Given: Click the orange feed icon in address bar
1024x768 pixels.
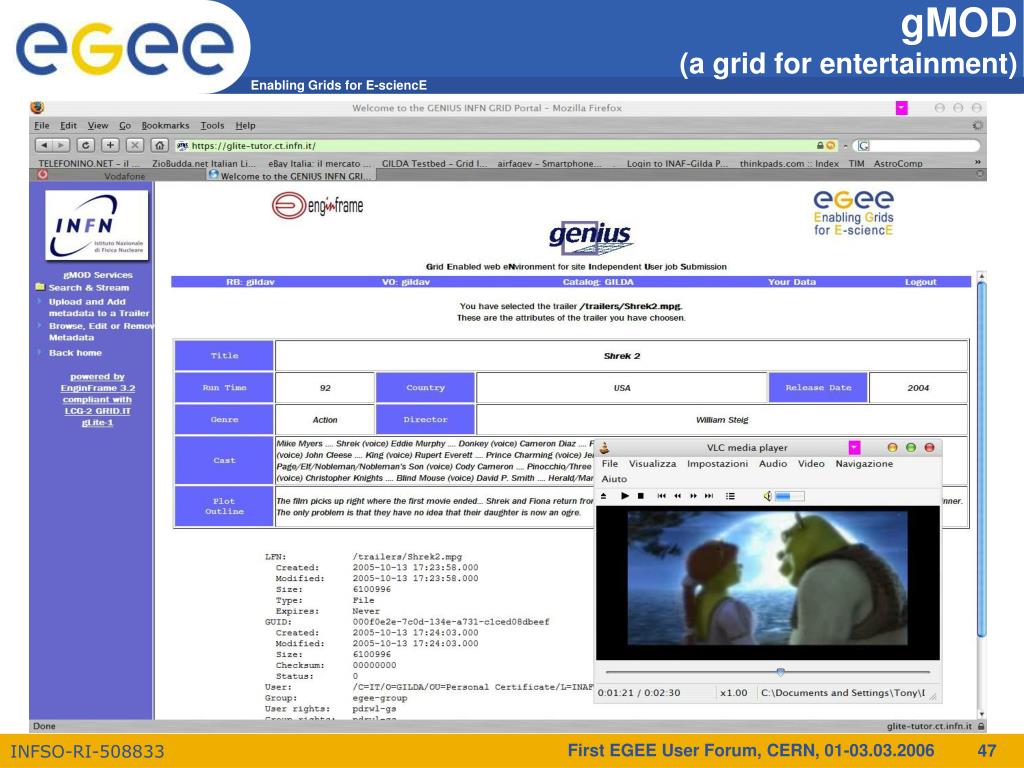Looking at the screenshot, I should 831,146.
